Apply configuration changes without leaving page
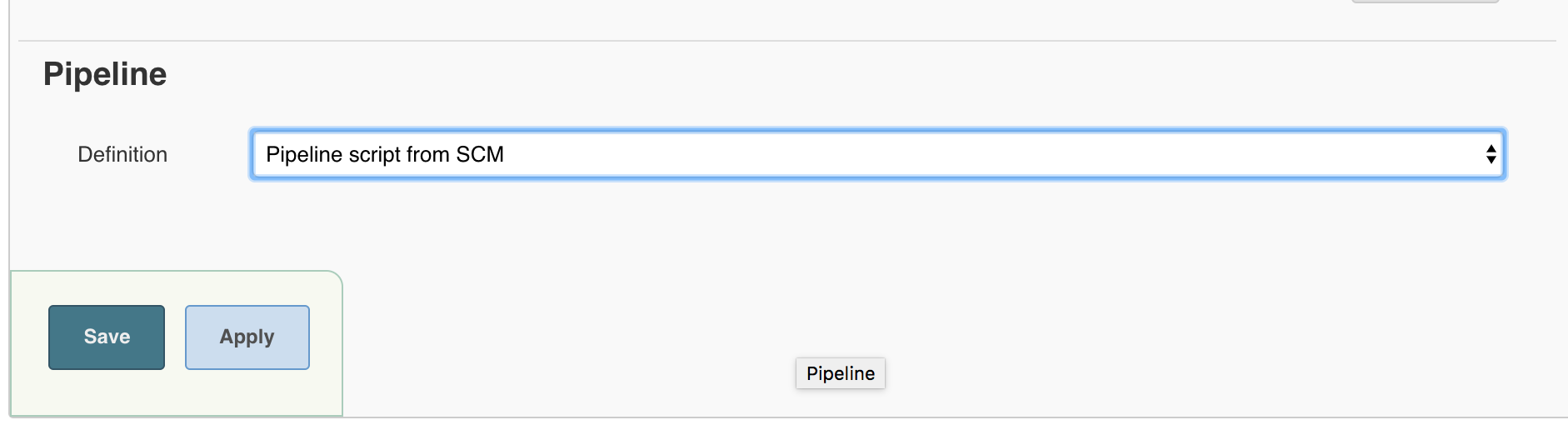 (x=247, y=337)
